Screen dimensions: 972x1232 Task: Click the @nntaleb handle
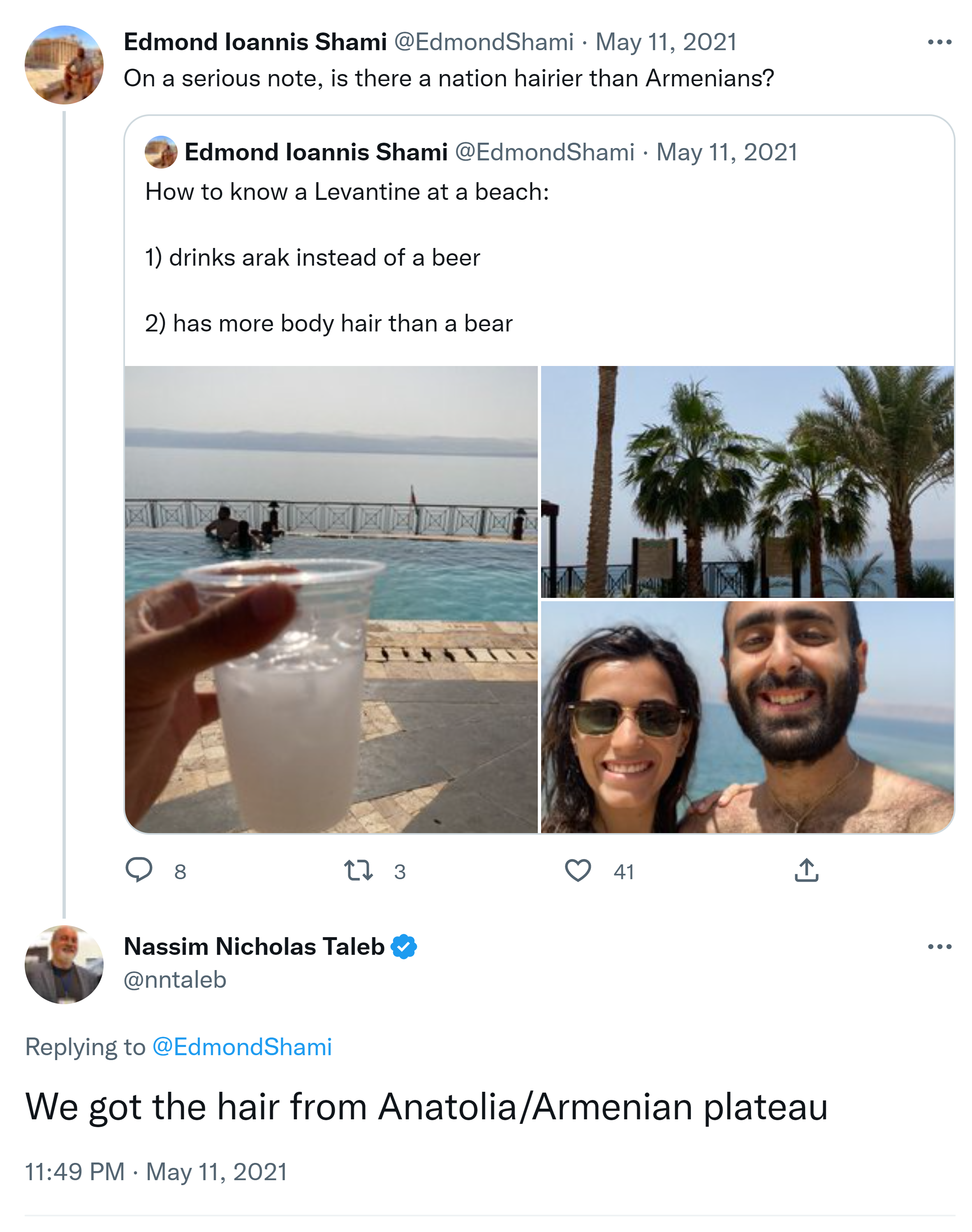tap(175, 980)
